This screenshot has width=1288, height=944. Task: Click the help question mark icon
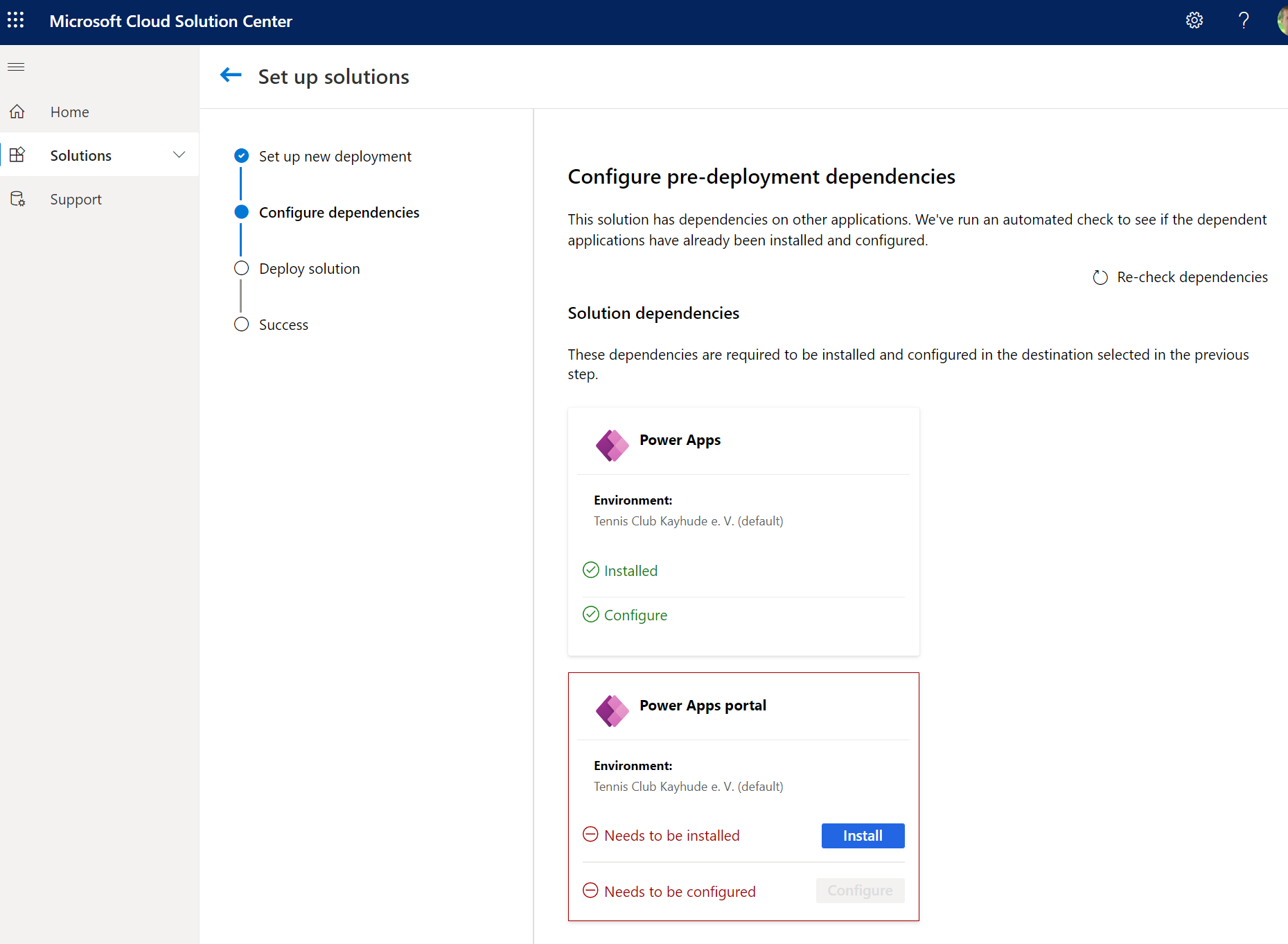[1244, 21]
